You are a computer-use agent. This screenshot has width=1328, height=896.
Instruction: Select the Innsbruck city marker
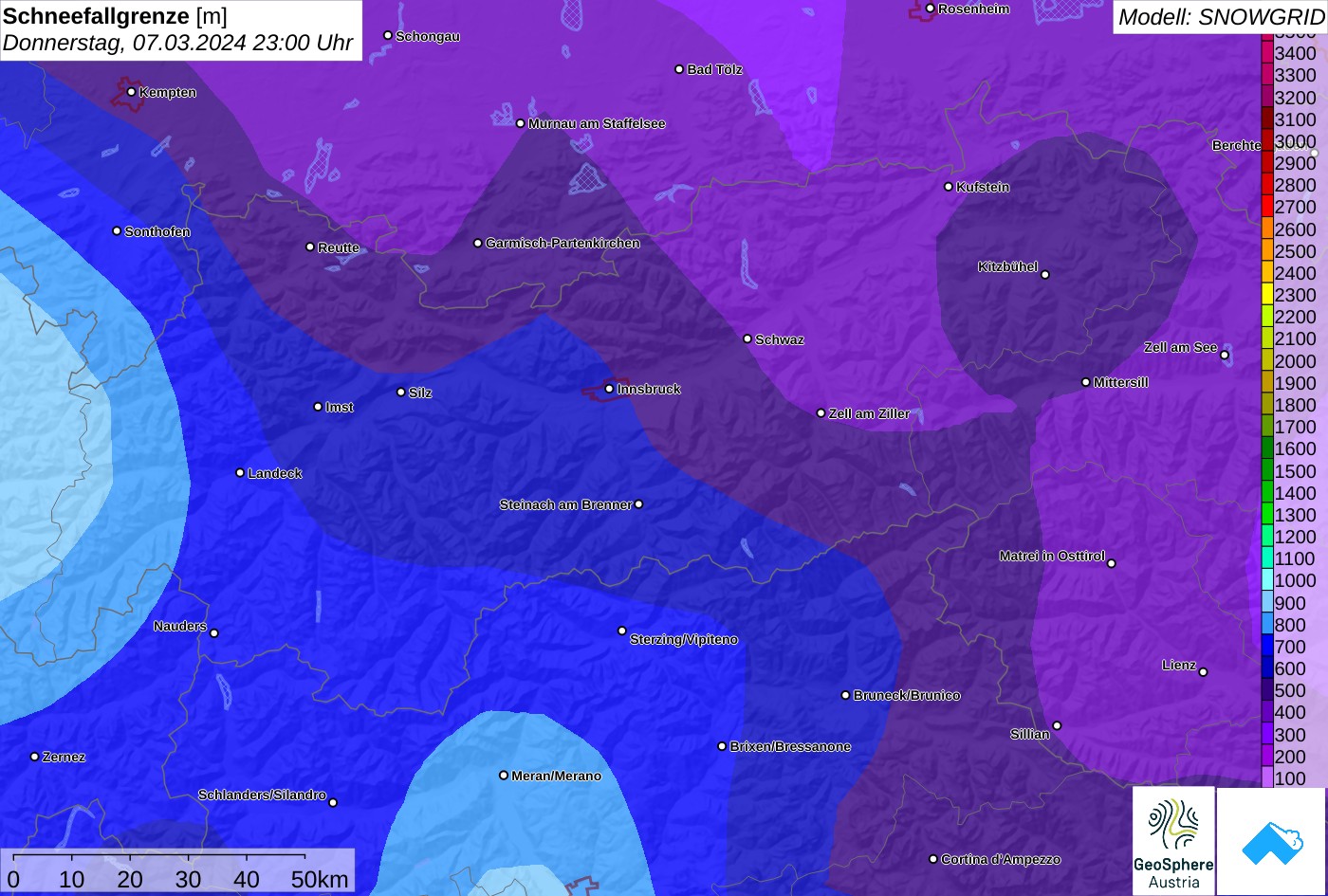pyautogui.click(x=610, y=389)
